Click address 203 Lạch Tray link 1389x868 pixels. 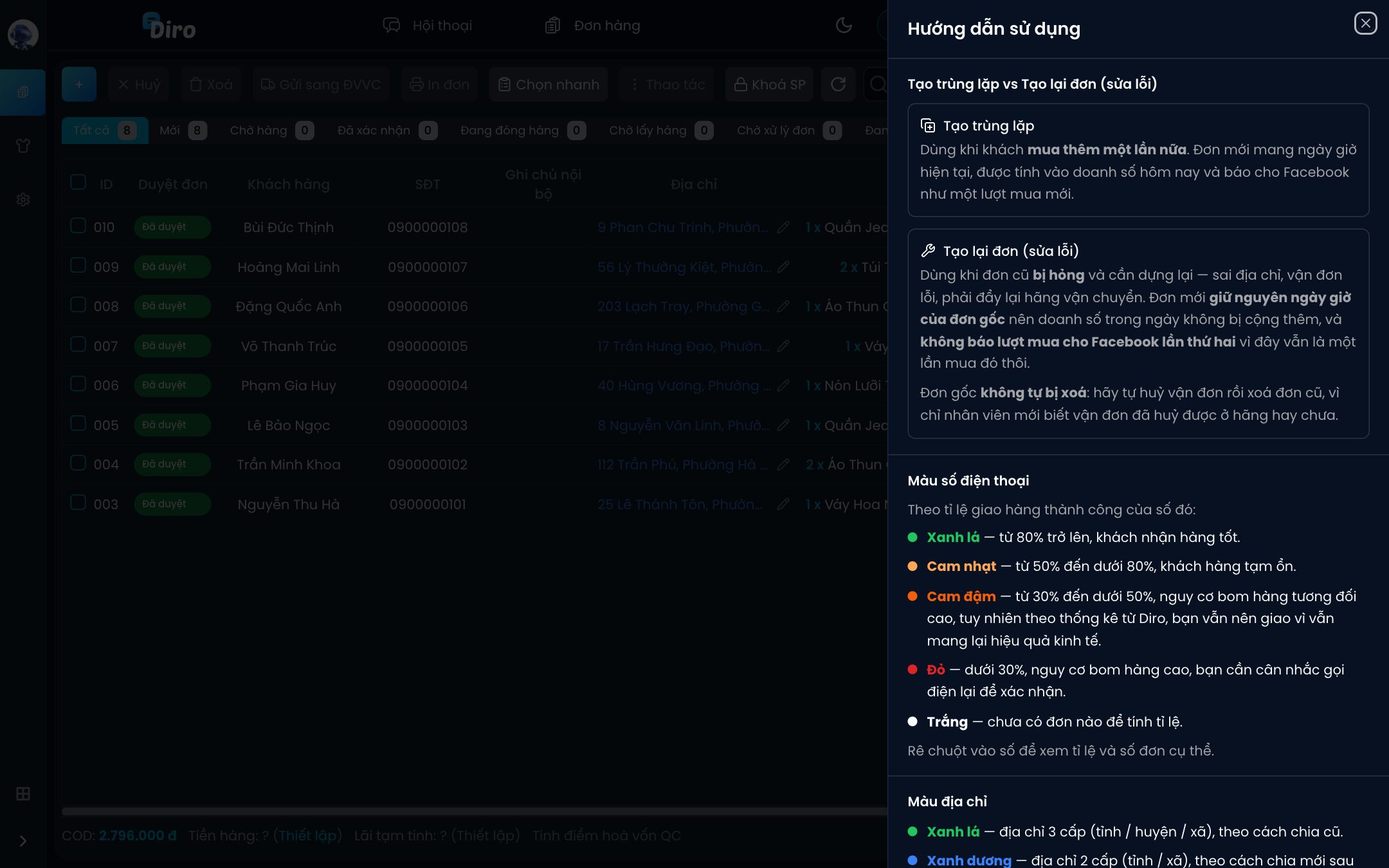pyautogui.click(x=683, y=307)
